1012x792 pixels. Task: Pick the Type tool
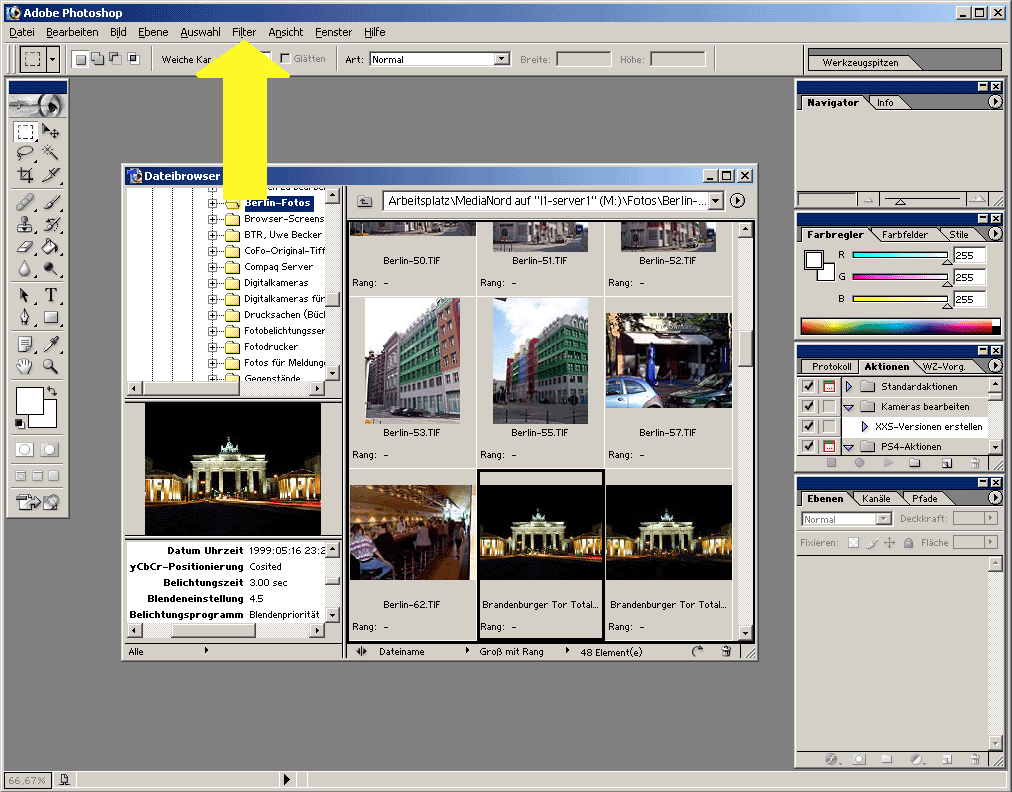50,295
